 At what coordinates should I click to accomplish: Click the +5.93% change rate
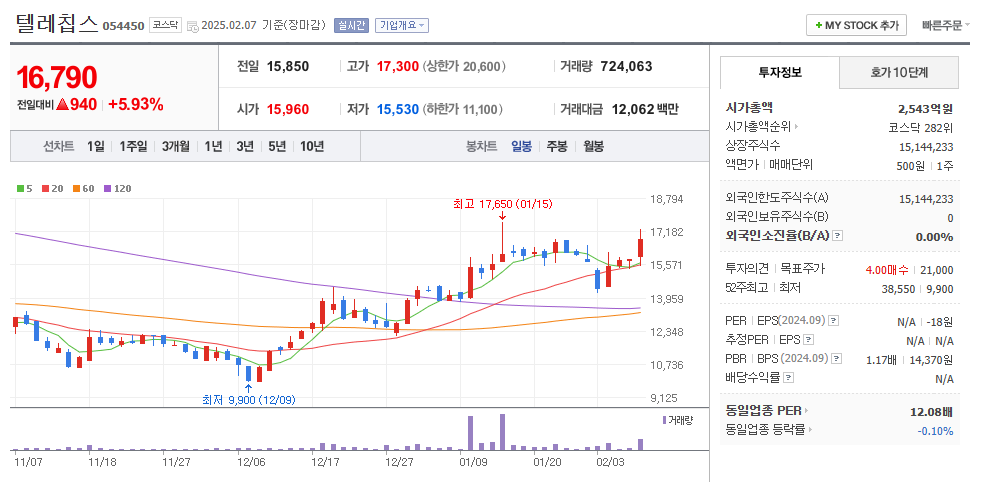[x=135, y=104]
